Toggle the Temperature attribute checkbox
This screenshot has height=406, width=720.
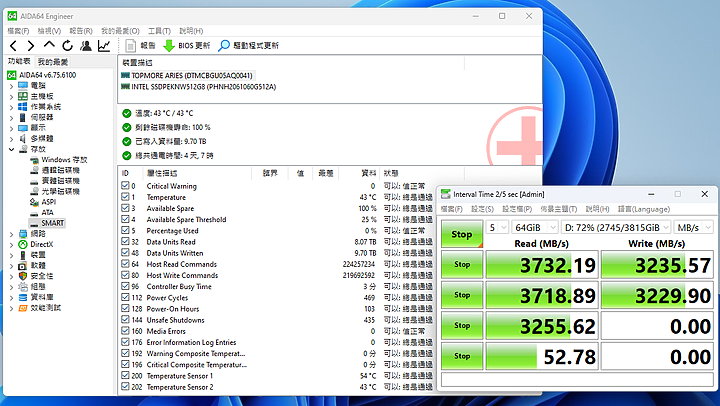[x=125, y=197]
